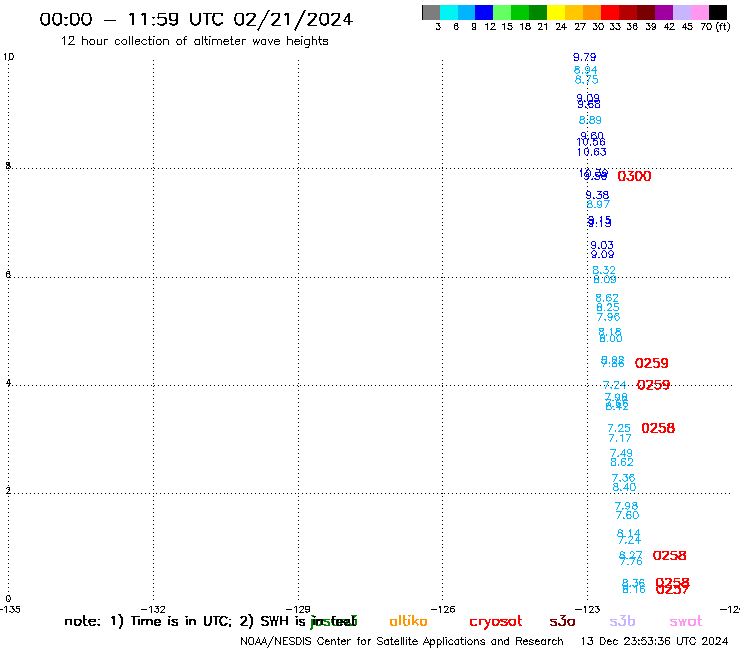Select the wave height value 8.75

pos(587,80)
